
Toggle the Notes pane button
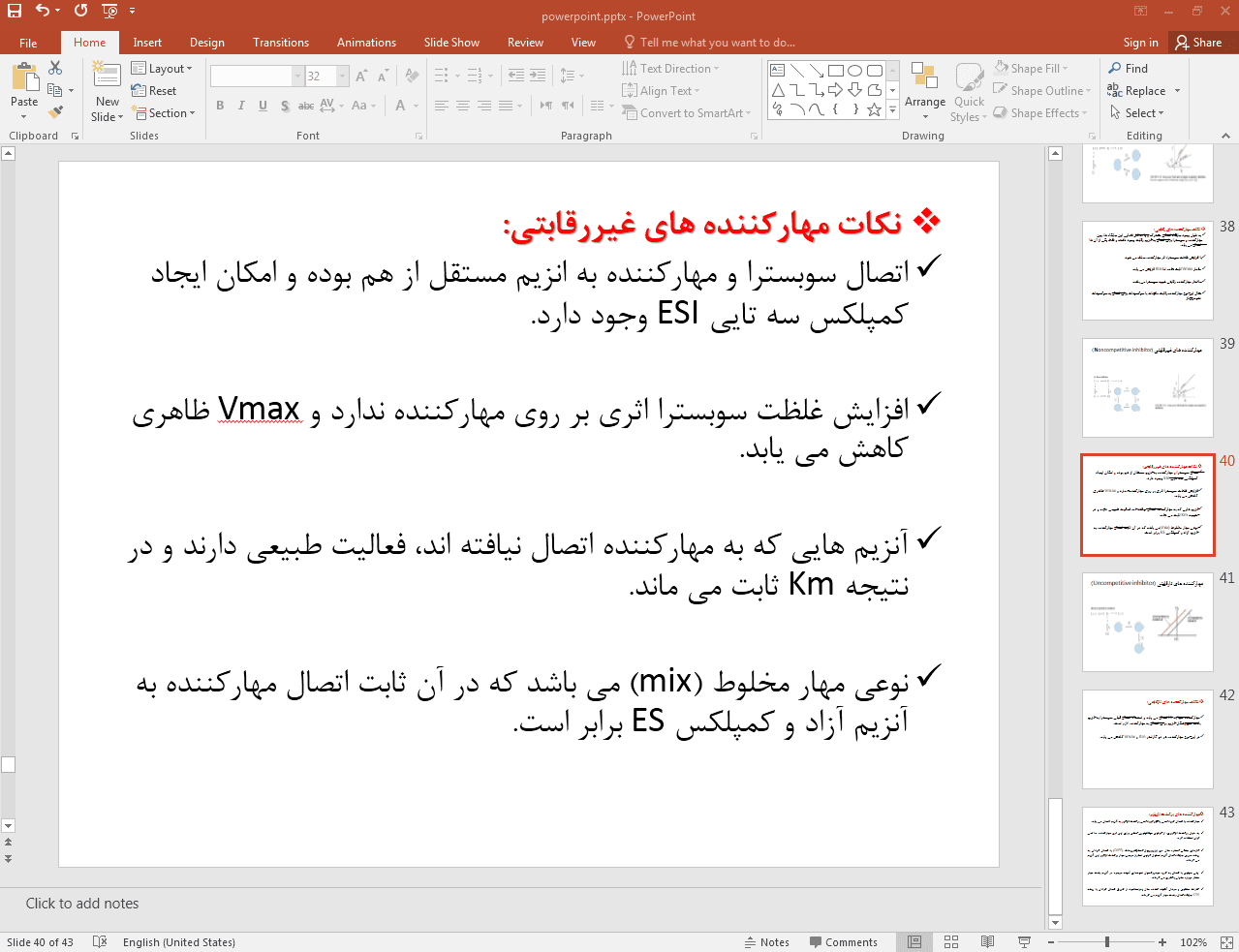(767, 942)
